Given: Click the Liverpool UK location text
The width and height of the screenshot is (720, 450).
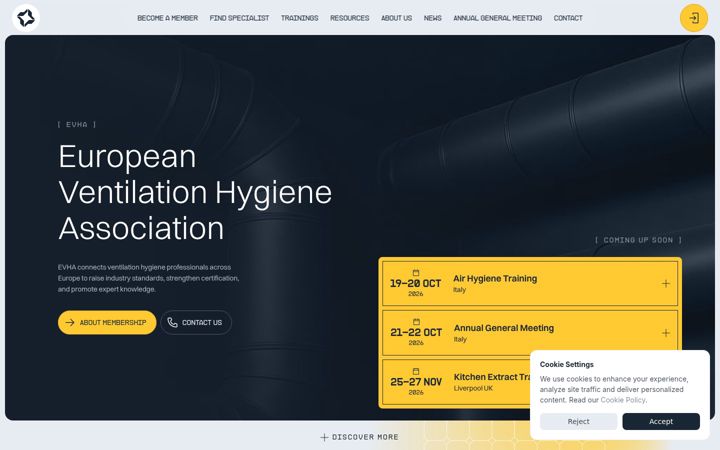Looking at the screenshot, I should pyautogui.click(x=473, y=388).
